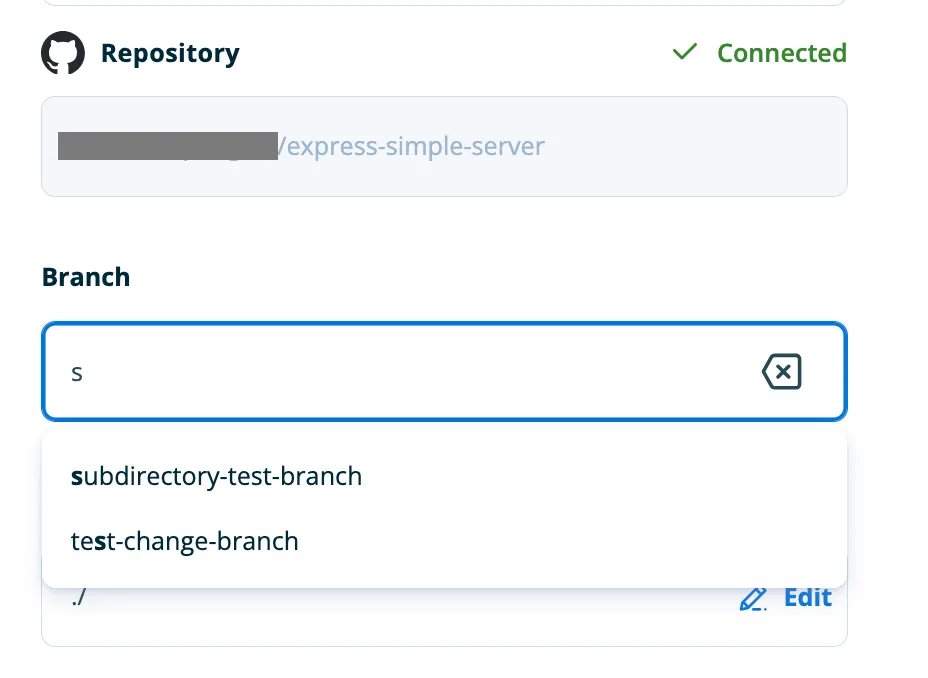Screen dimensions: 928x678
Task: Click the Connected status label
Action: coord(782,52)
